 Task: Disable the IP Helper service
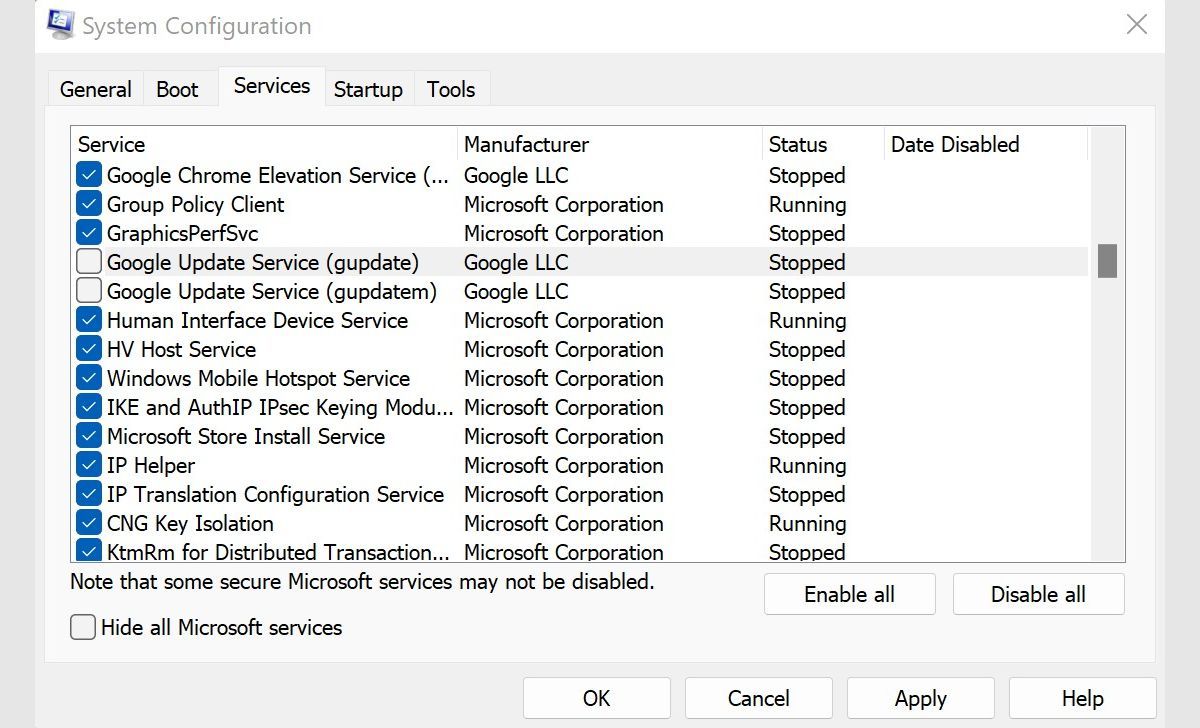(88, 465)
